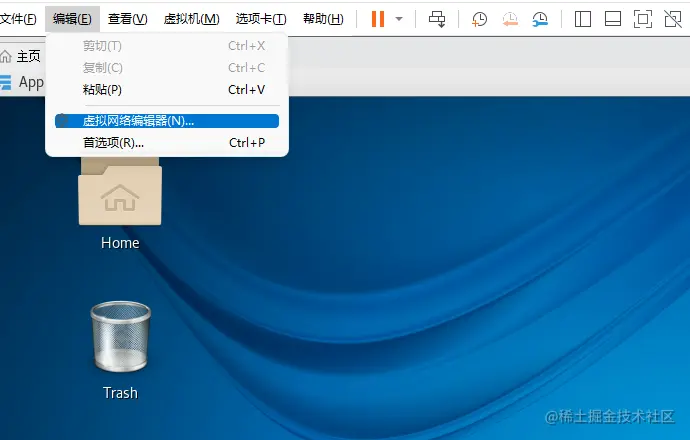690x440 pixels.
Task: Open the power options dropdown arrow beside pause
Action: (399, 19)
